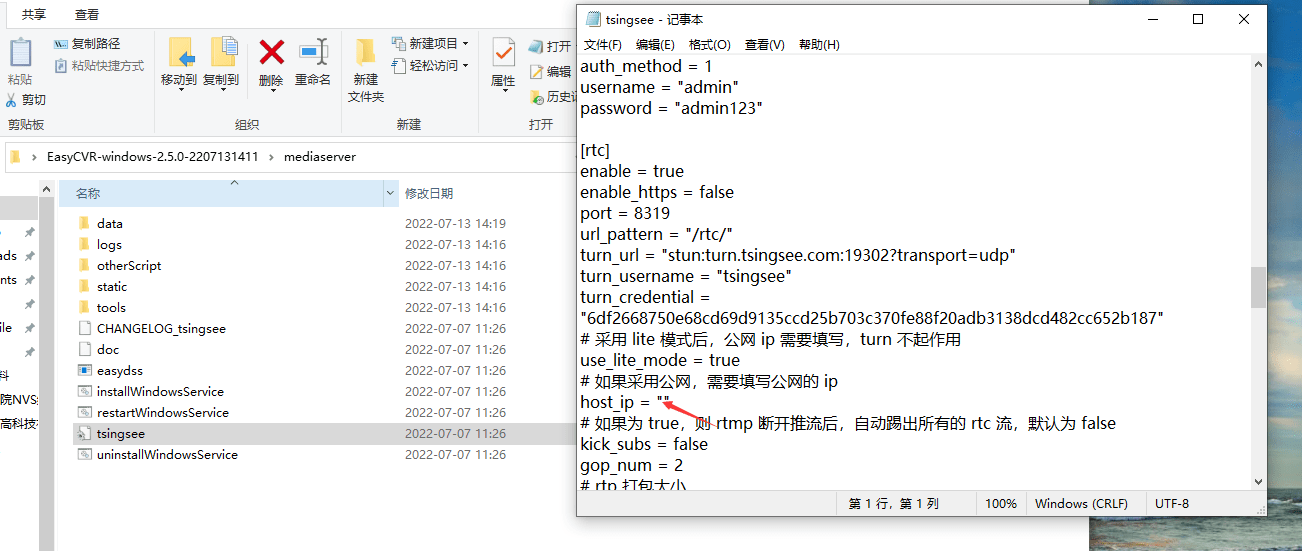Image resolution: width=1302 pixels, height=551 pixels.
Task: Click the red 删除 (Delete) X icon
Action: pos(271,52)
